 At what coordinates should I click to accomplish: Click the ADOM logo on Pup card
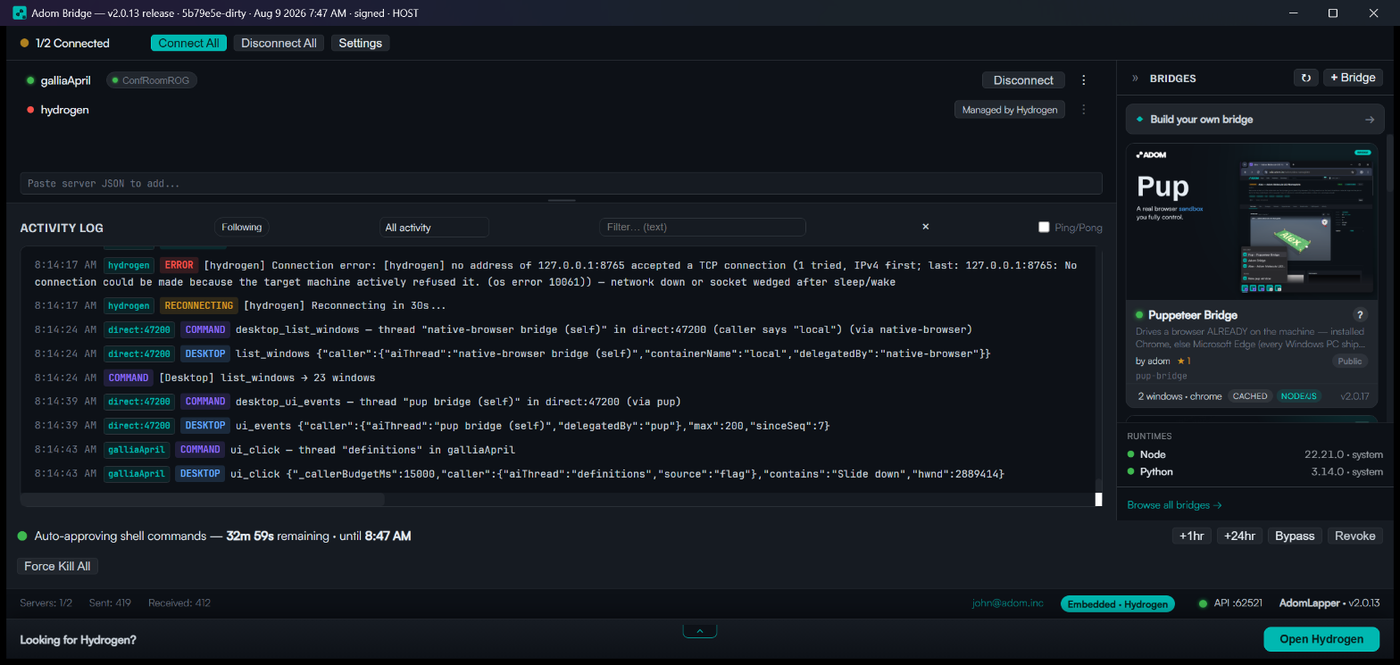tap(1152, 155)
